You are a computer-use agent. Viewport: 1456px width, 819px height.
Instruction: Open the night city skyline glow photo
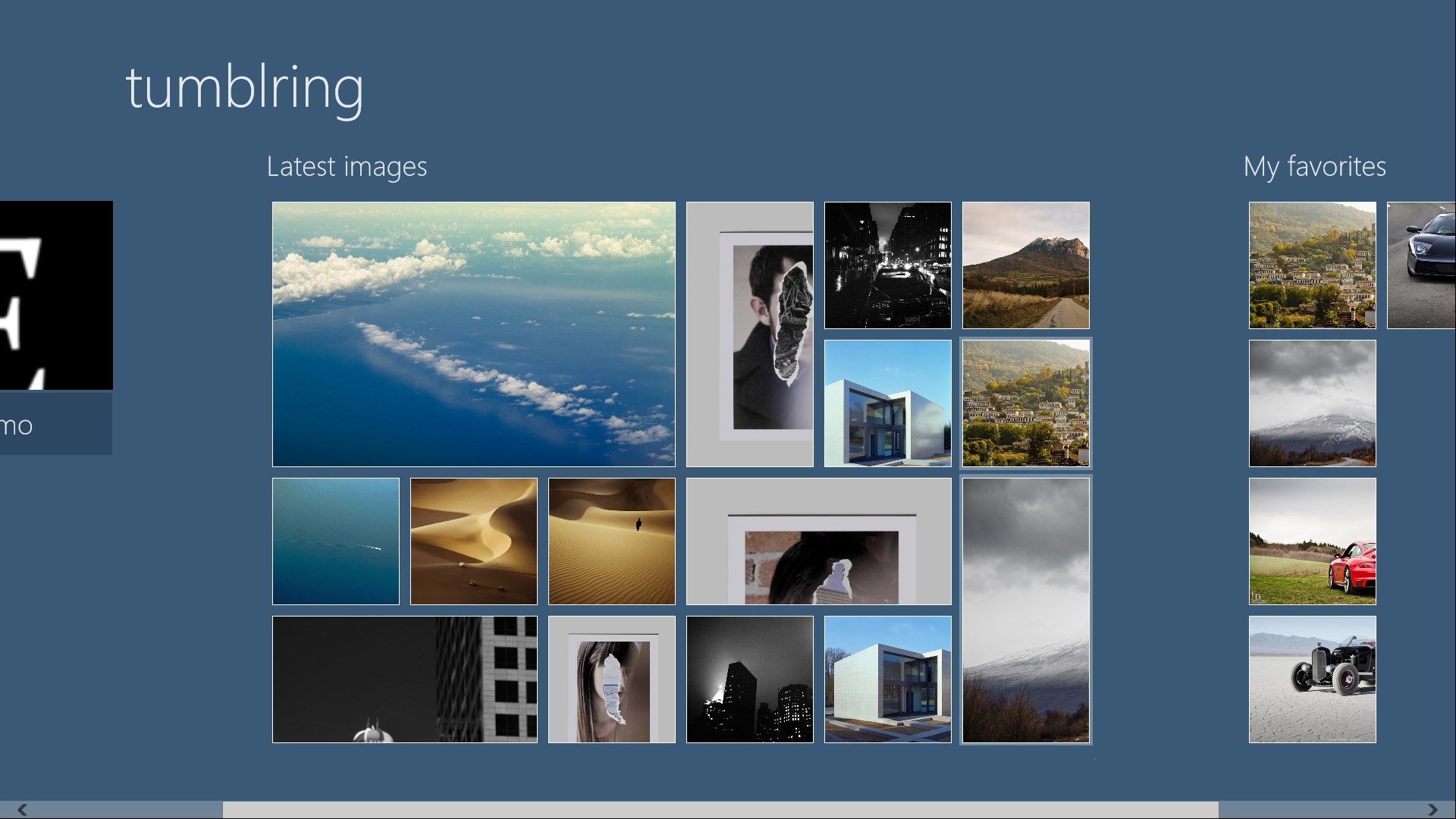(749, 679)
